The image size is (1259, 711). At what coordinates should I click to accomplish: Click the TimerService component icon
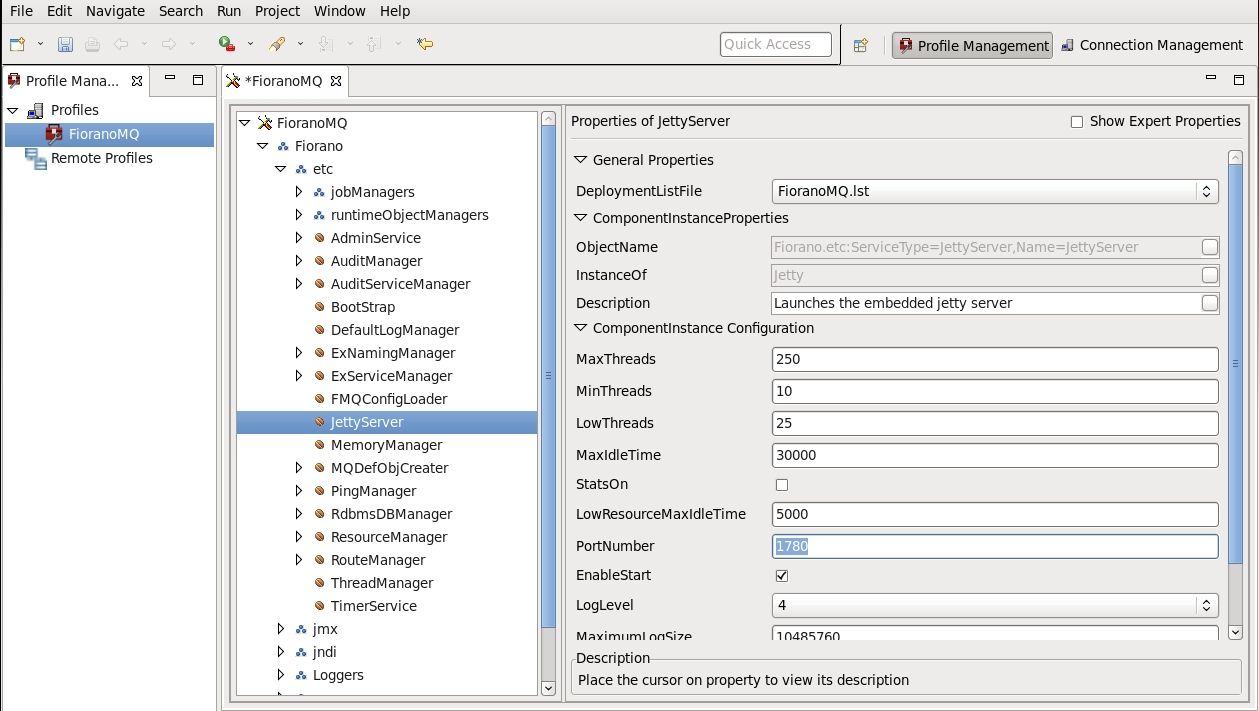click(x=319, y=606)
